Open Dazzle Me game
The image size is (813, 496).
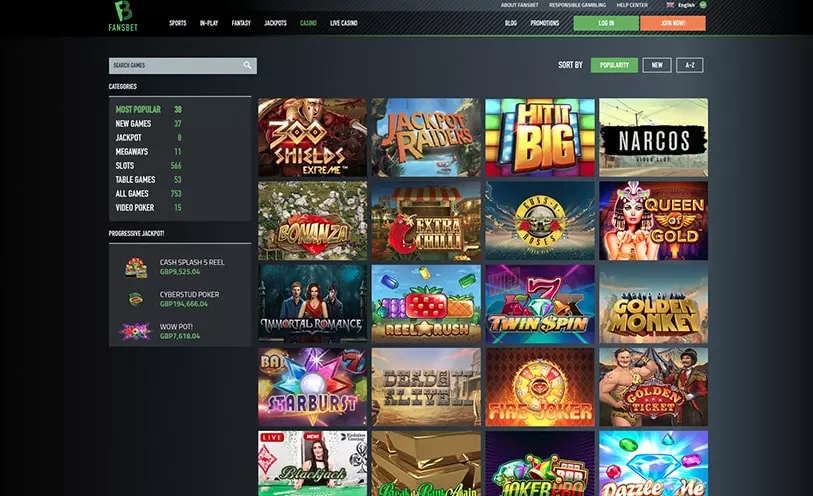pyautogui.click(x=653, y=463)
